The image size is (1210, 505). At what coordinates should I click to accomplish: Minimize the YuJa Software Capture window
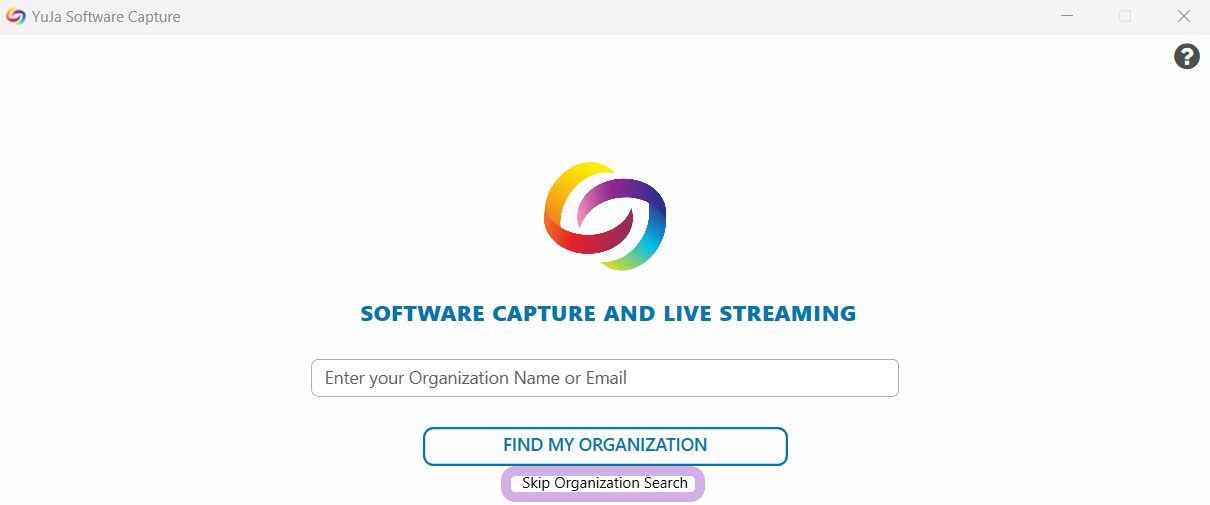pyautogui.click(x=1068, y=17)
